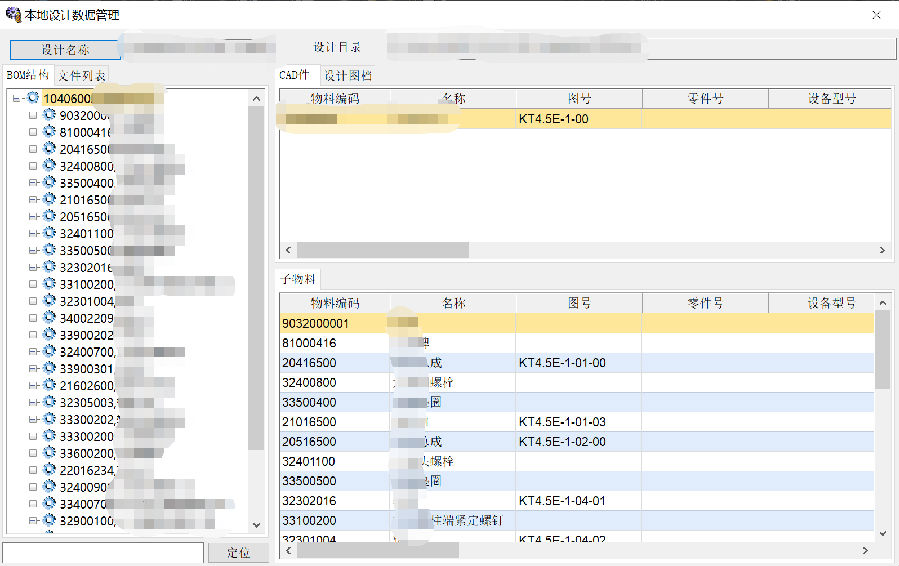This screenshot has width=899, height=566.
Task: Click the BOM tree vertical scrollbar thumb
Action: [x=256, y=278]
